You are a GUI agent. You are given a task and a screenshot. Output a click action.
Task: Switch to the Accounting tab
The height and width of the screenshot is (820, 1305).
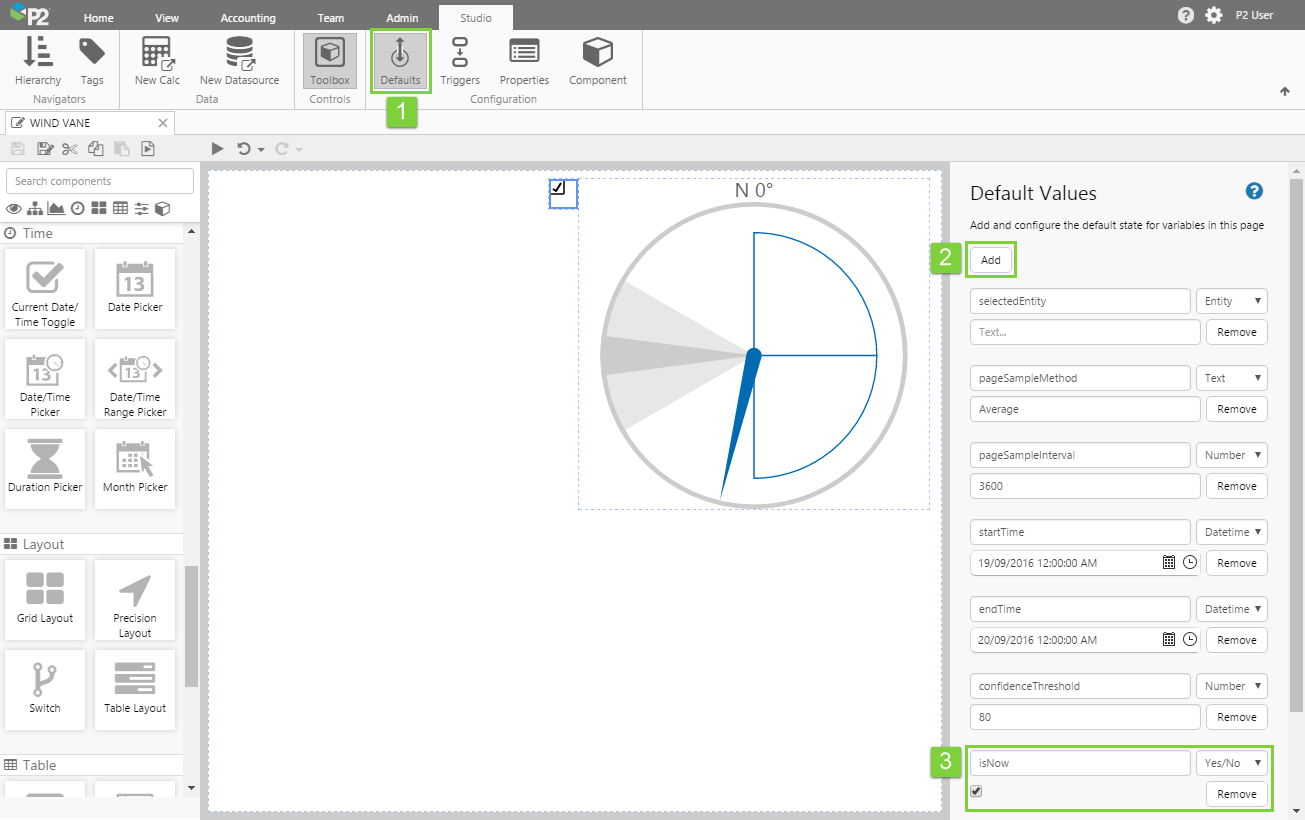(x=248, y=18)
